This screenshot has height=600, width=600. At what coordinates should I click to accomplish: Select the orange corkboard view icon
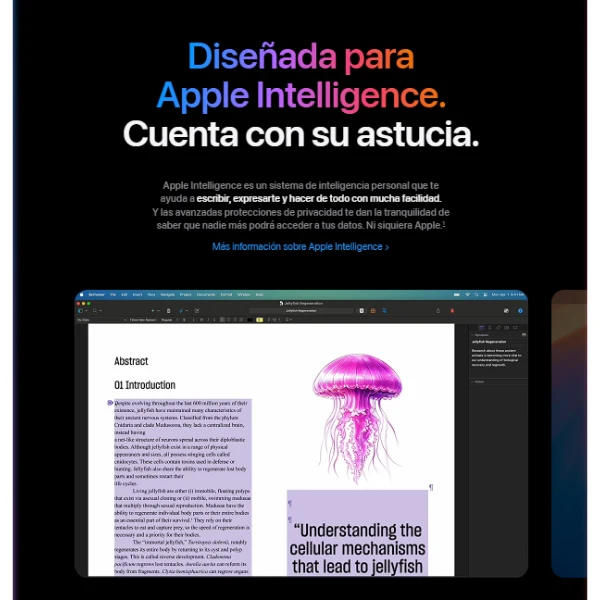pos(373,311)
